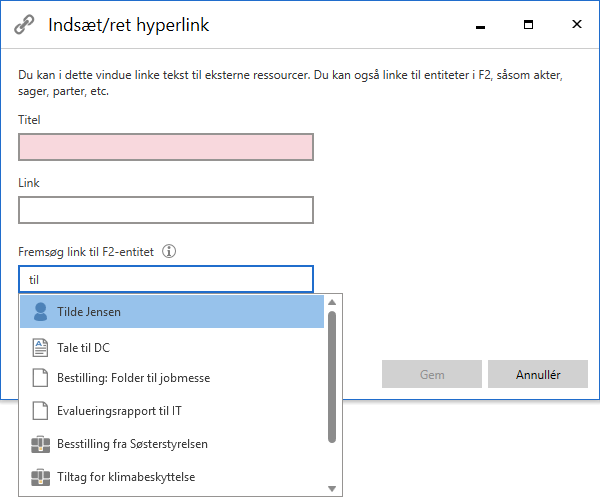
Task: Click the suggestion list scroll down arrow
Action: 332,489
